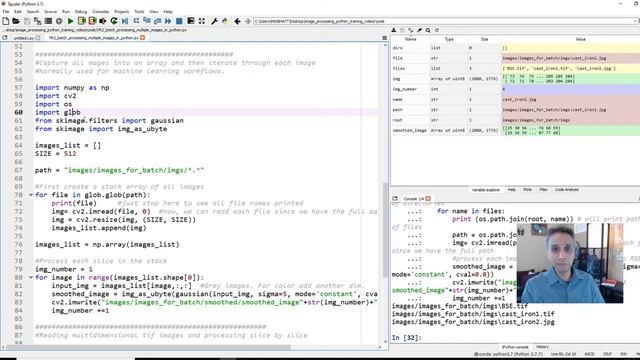Switch to the Code Analysis tab
Screen dimensions: 640x360
[x=567, y=190]
